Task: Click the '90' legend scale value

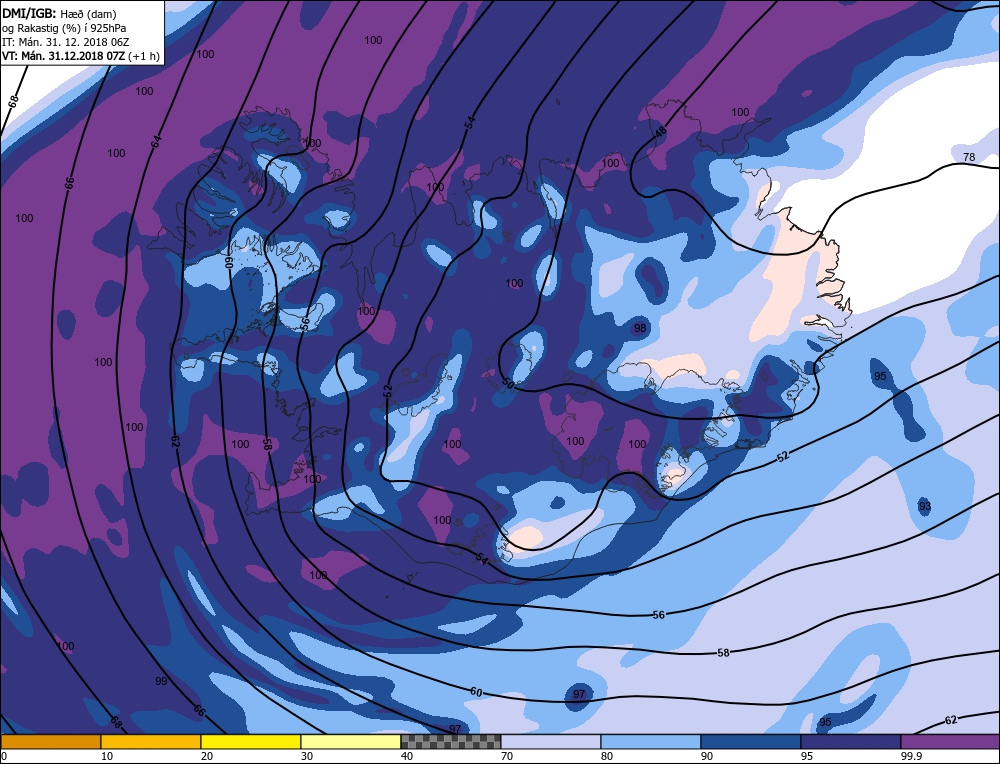Action: (x=707, y=756)
